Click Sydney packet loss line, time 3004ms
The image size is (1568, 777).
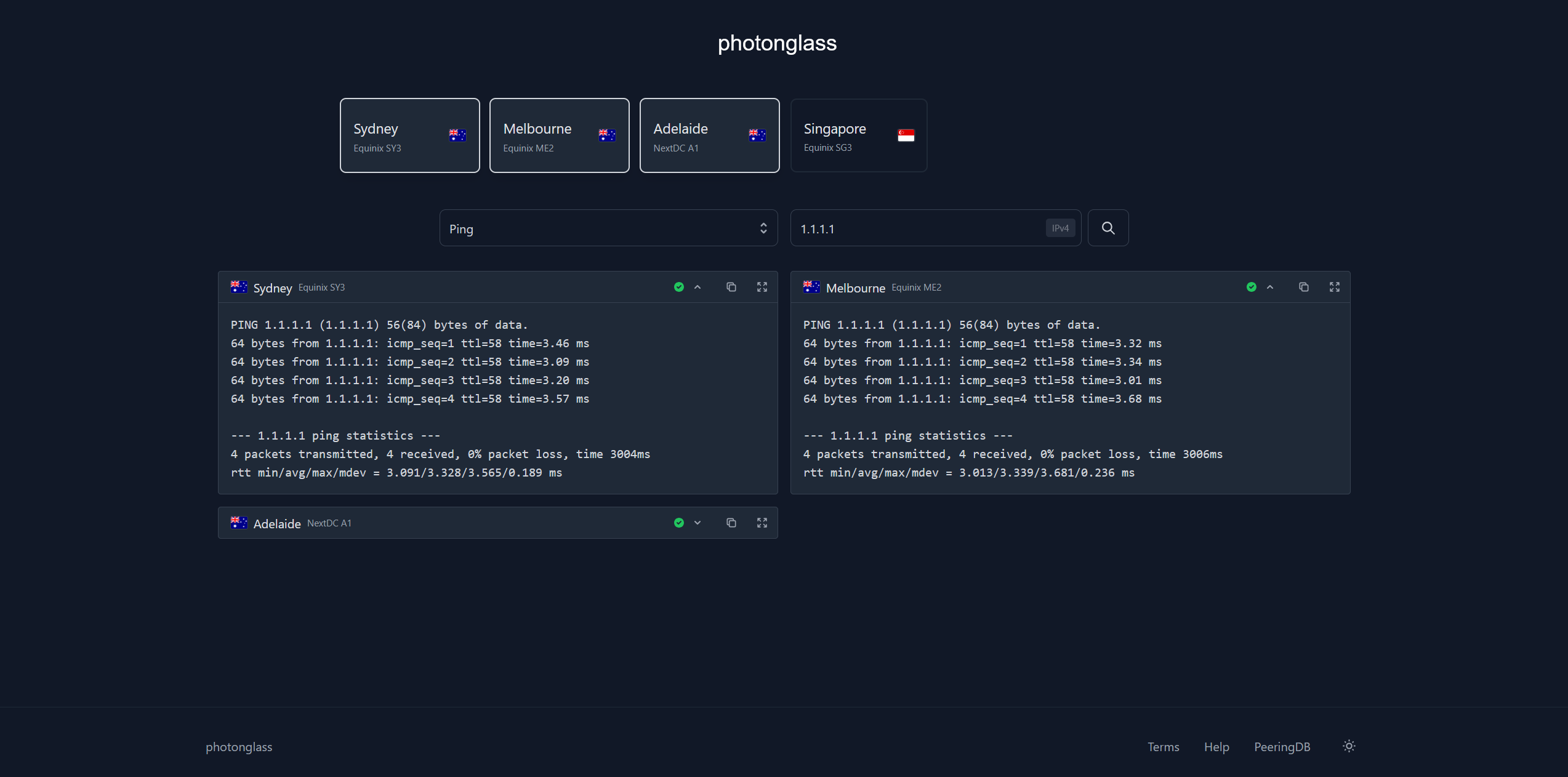440,454
